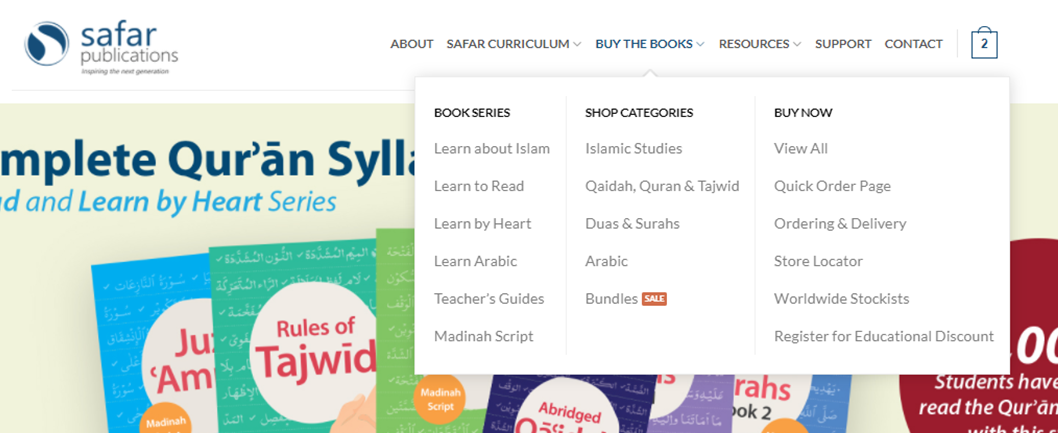Open the About page
The width and height of the screenshot is (1058, 433).
(x=412, y=44)
